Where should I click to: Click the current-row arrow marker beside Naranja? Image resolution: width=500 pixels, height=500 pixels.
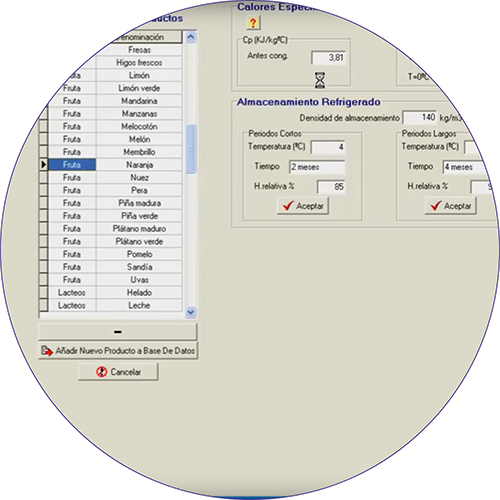[x=44, y=165]
